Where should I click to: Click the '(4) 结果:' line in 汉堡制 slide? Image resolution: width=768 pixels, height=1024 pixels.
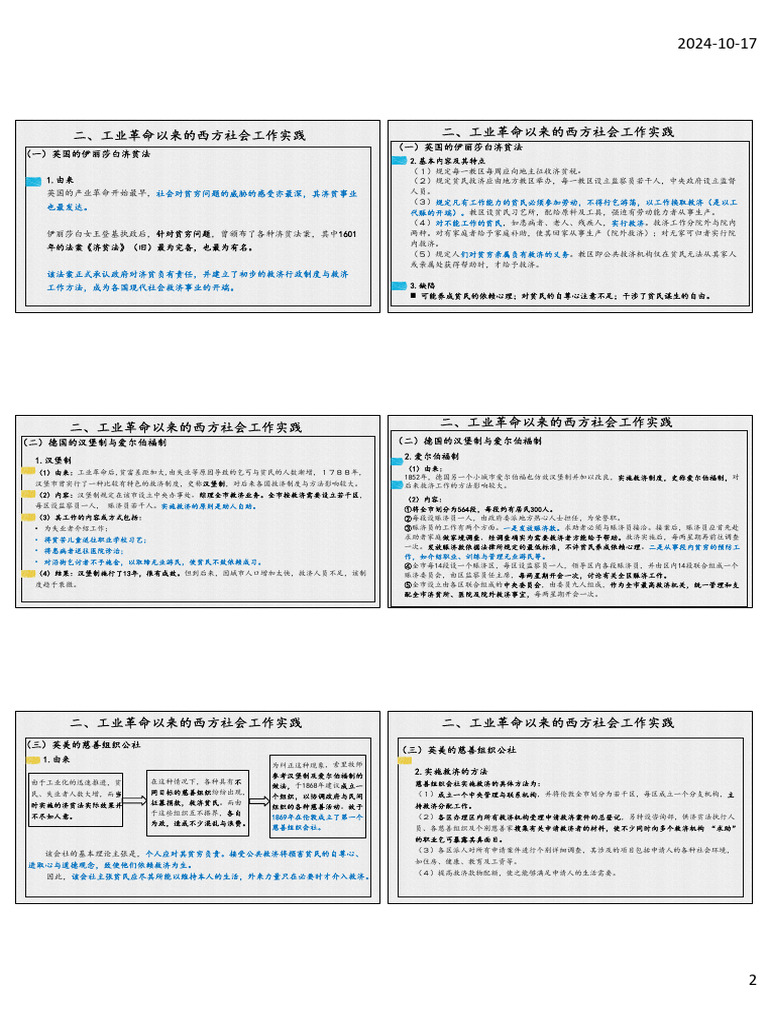click(202, 579)
